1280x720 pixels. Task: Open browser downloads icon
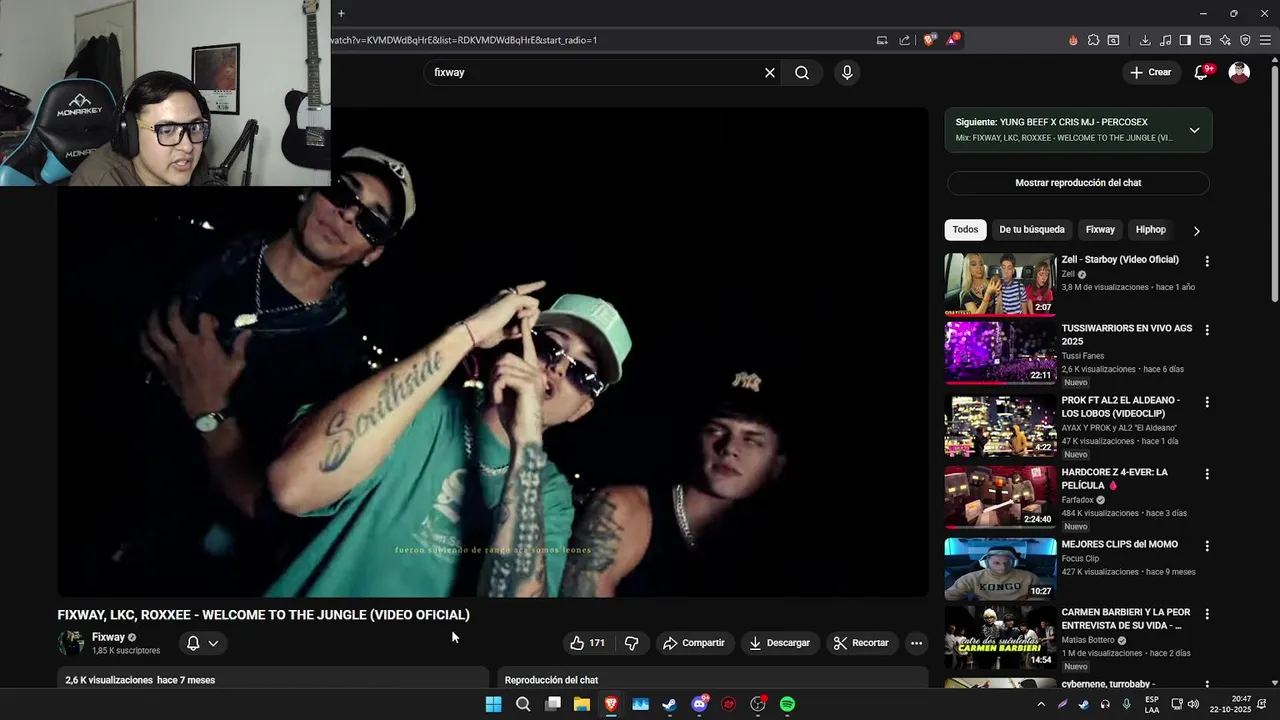(x=1145, y=40)
